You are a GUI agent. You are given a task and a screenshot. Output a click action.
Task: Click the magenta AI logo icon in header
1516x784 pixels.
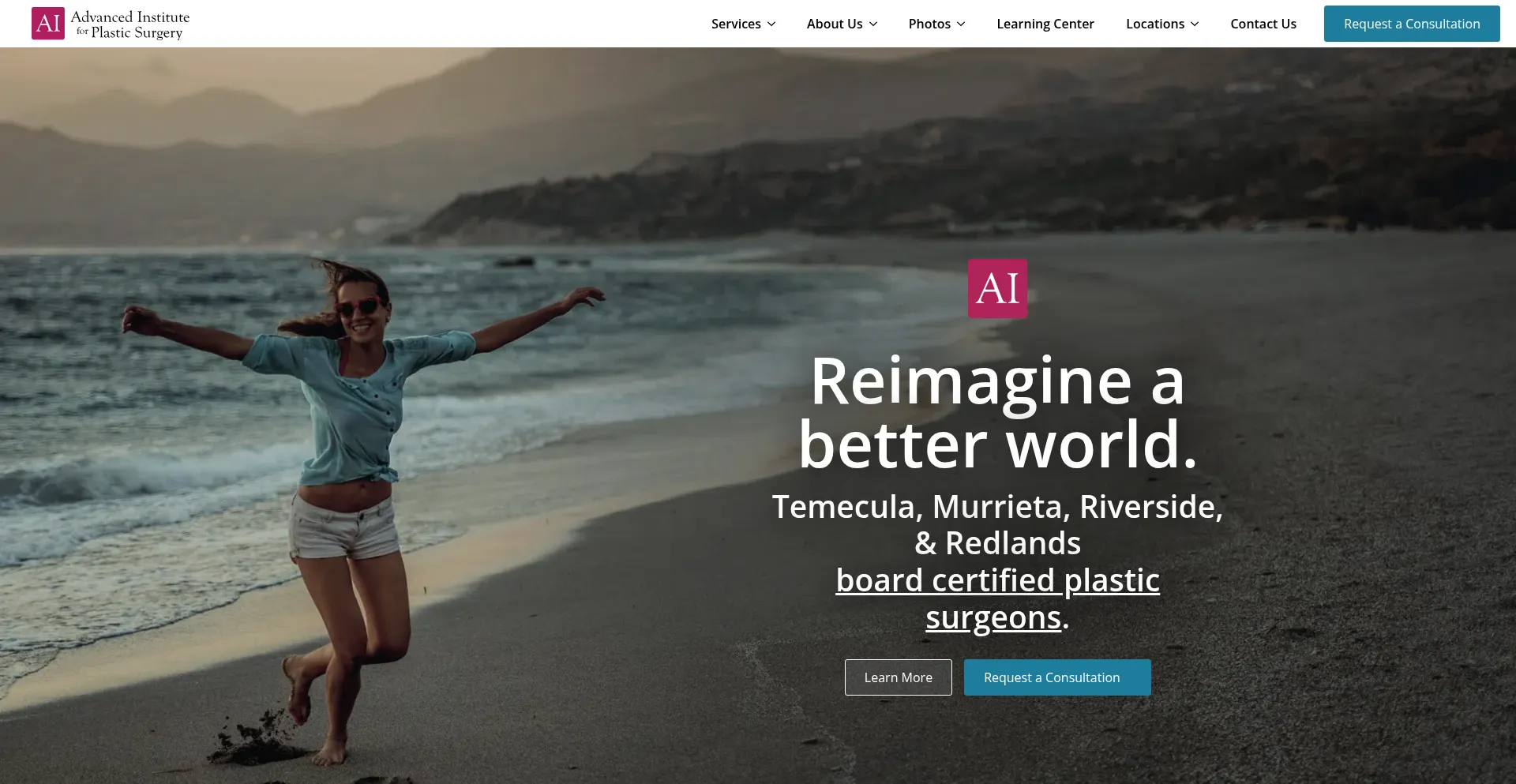click(x=48, y=24)
